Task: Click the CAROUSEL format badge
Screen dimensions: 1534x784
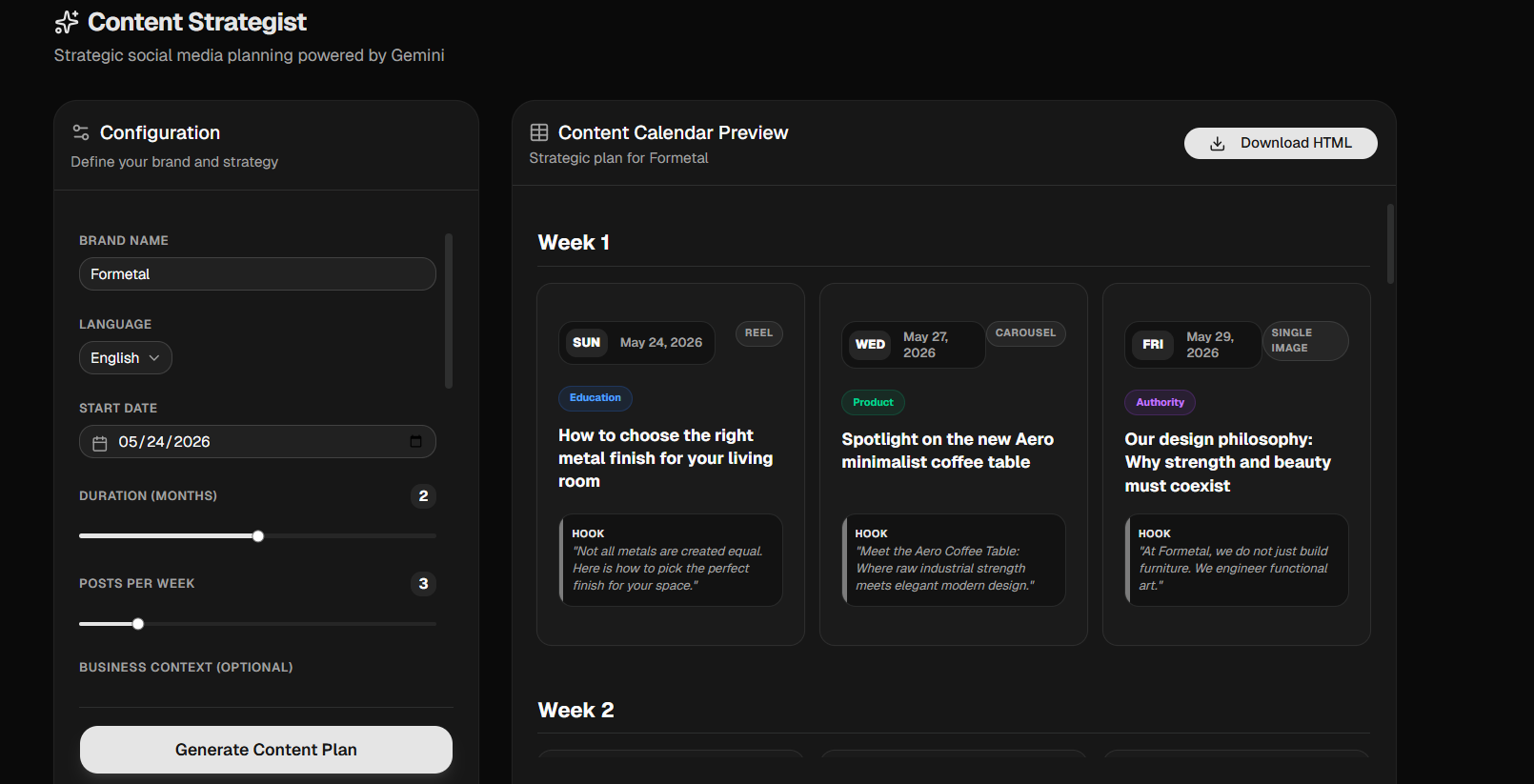Action: [x=1025, y=333]
